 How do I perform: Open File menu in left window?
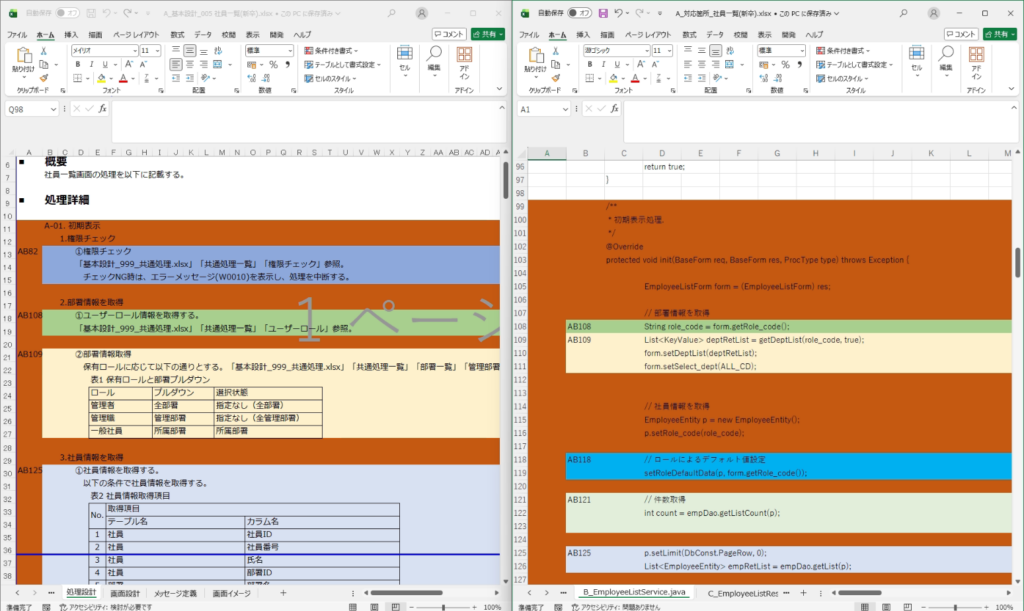click(17, 35)
